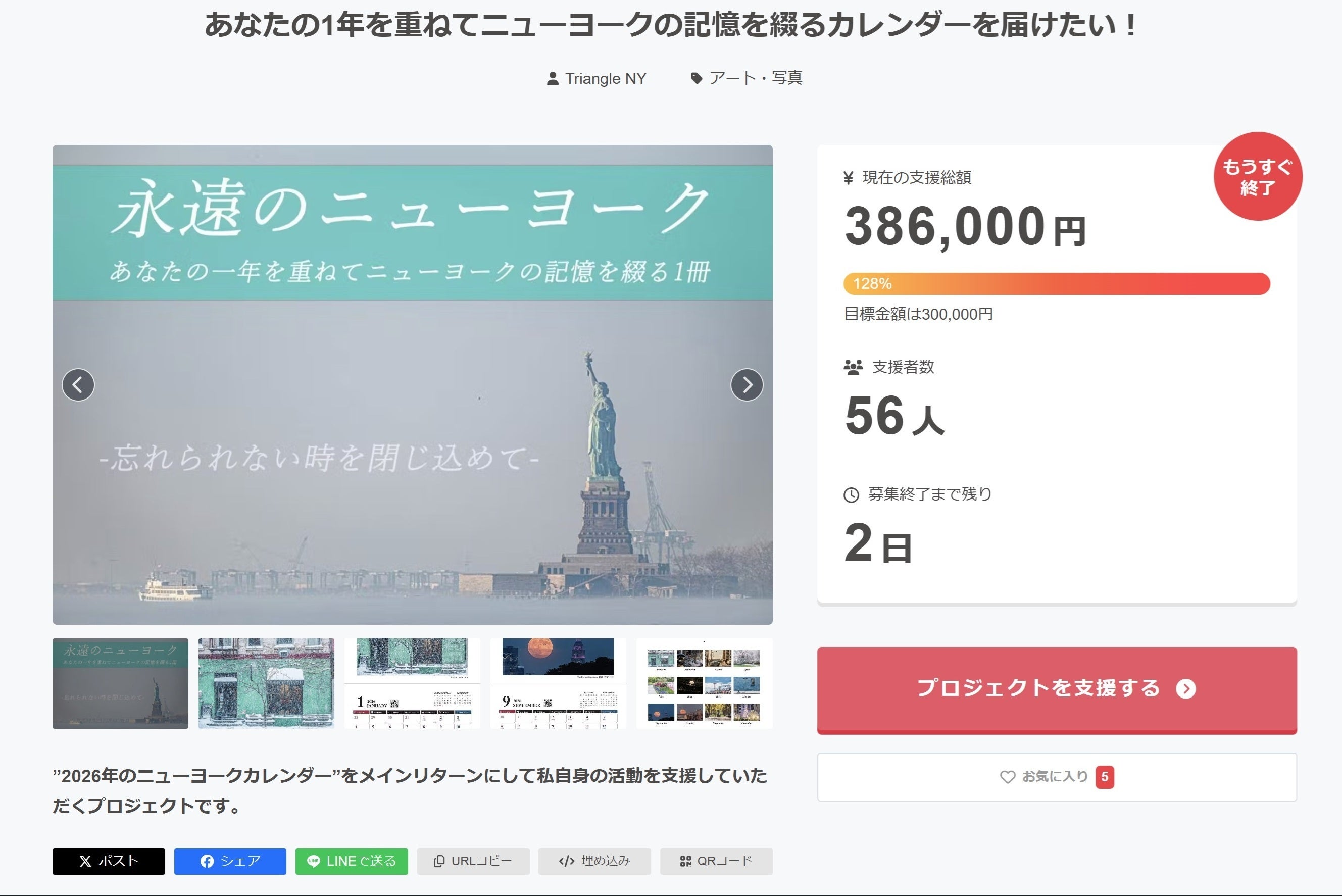The image size is (1342, 896).
Task: Go to the previous slide with the left carousel arrow
Action: pyautogui.click(x=78, y=384)
